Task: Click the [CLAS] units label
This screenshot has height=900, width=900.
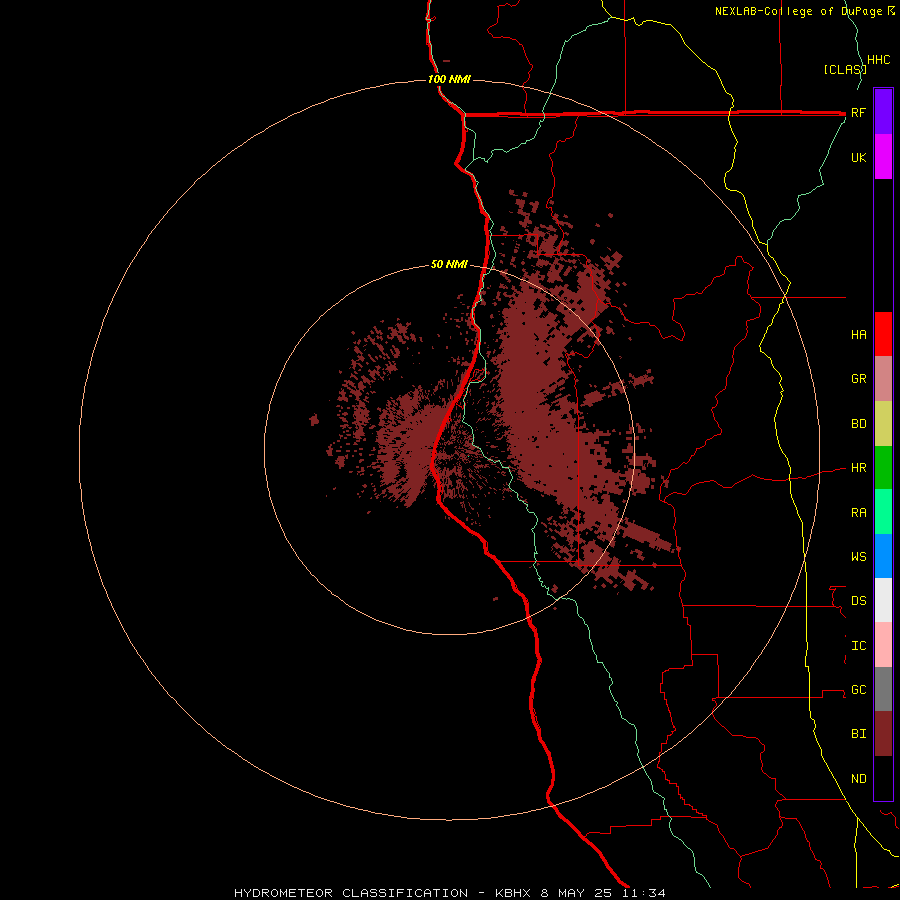Action: (x=845, y=70)
